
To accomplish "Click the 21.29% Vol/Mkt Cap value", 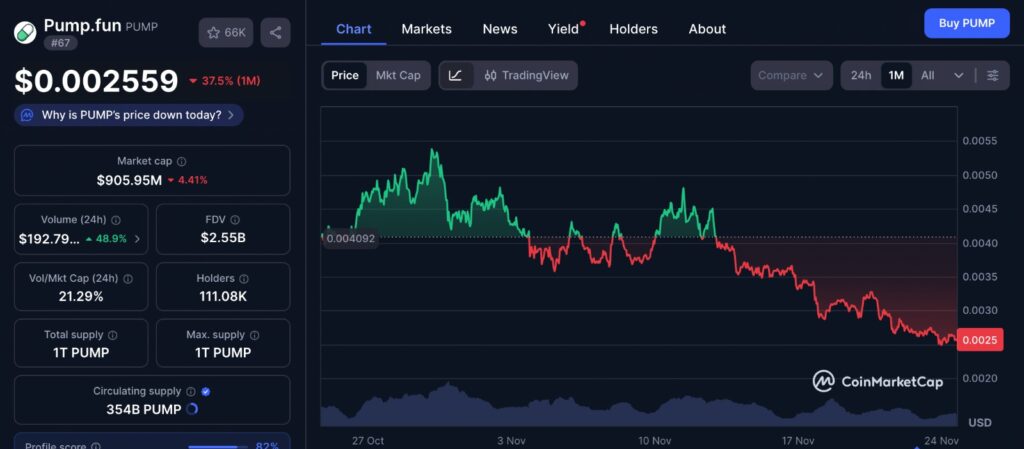I will 81,296.
